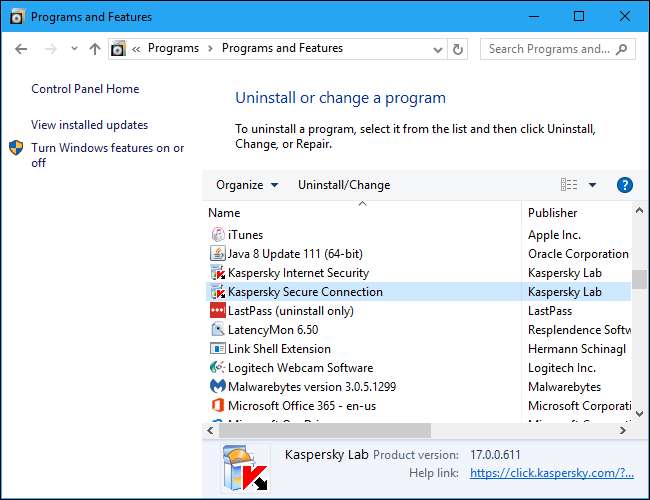Select the Java 8 Update 111 icon
Screen dimensions: 650x500
[x=218, y=254]
